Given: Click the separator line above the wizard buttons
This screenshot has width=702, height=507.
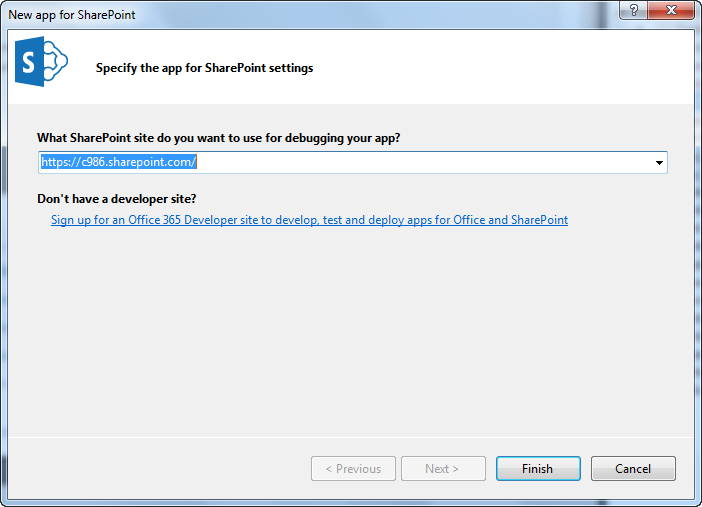Looking at the screenshot, I should click(x=350, y=436).
